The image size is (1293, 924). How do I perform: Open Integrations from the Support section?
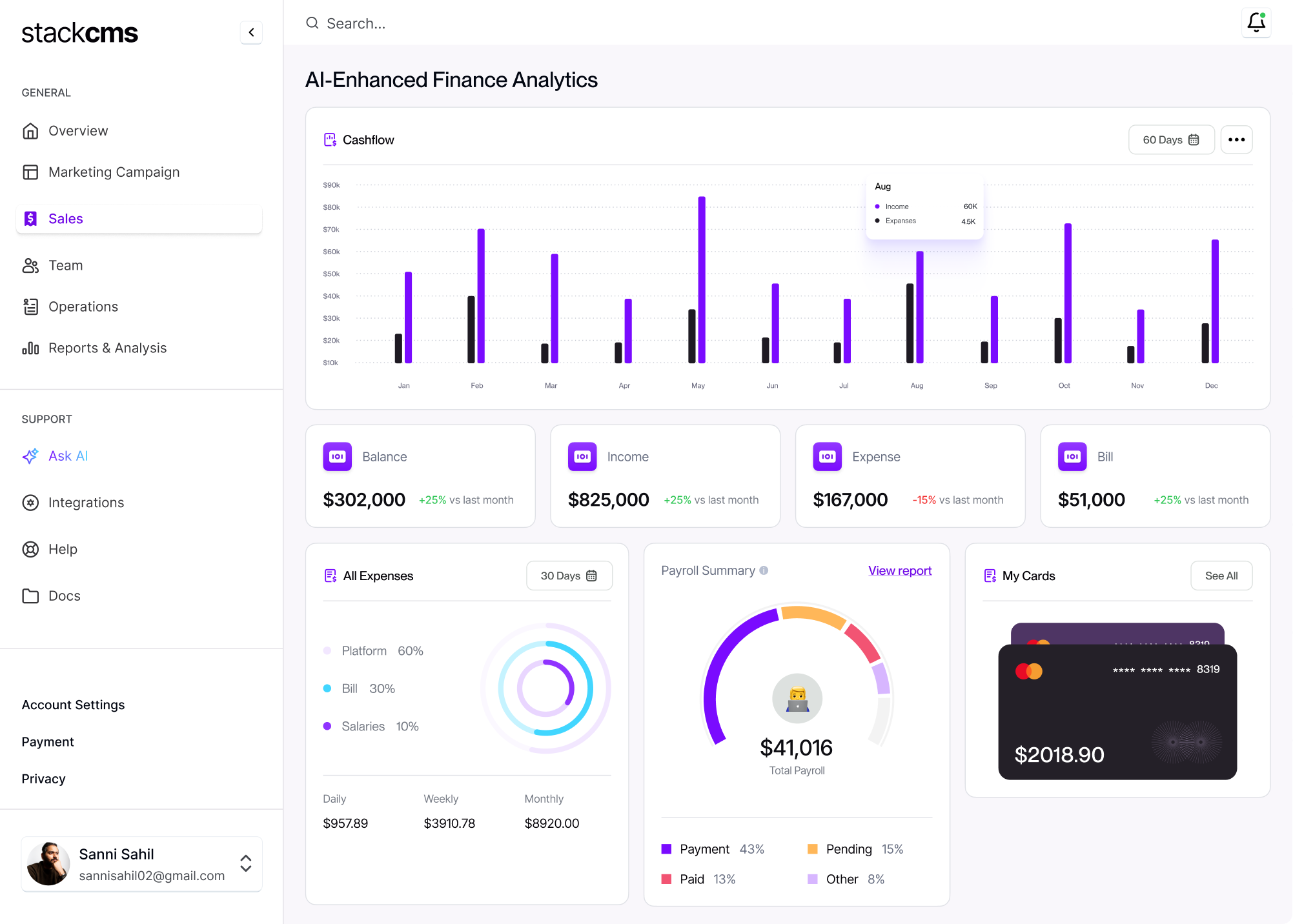[86, 503]
